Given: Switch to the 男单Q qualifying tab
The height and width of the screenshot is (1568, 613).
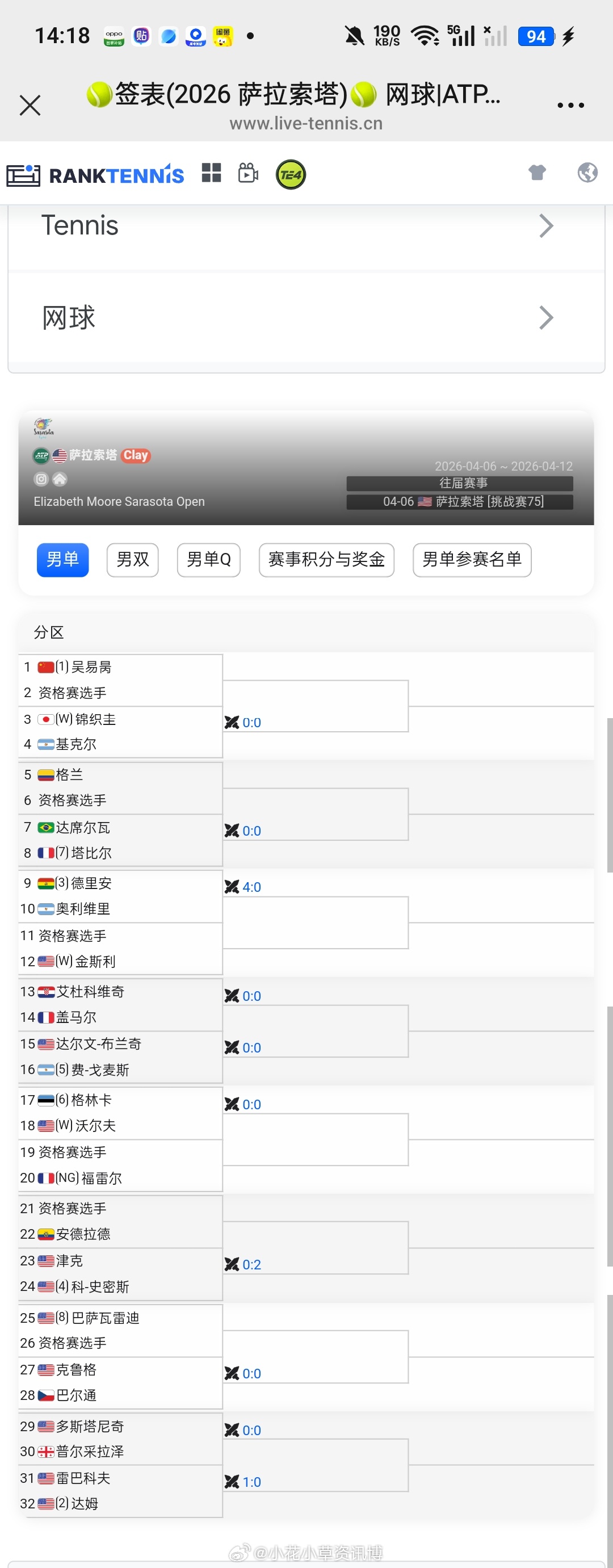Looking at the screenshot, I should pyautogui.click(x=209, y=559).
